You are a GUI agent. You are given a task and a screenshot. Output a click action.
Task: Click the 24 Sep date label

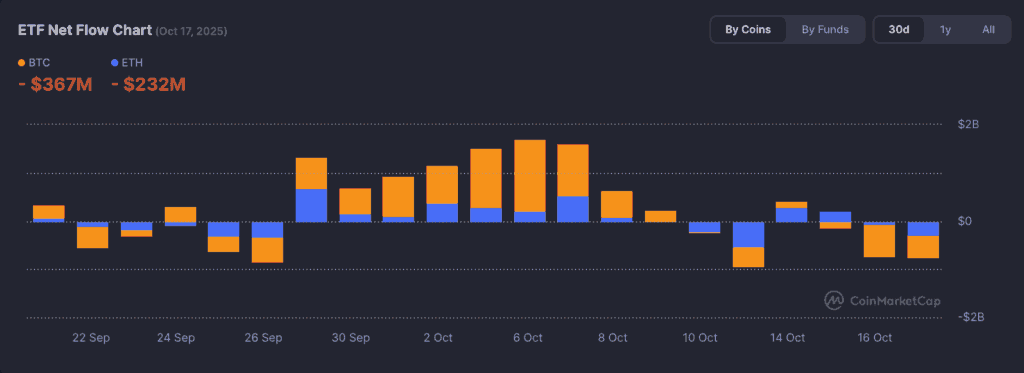[x=176, y=338]
